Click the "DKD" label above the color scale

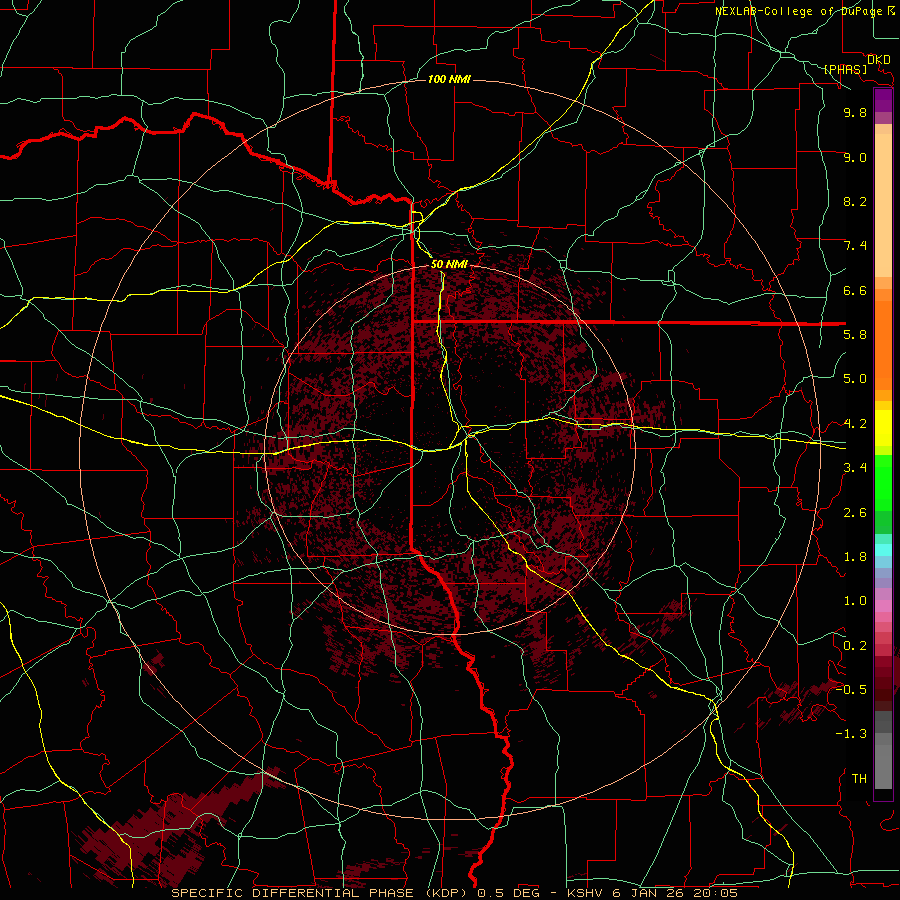tap(879, 60)
